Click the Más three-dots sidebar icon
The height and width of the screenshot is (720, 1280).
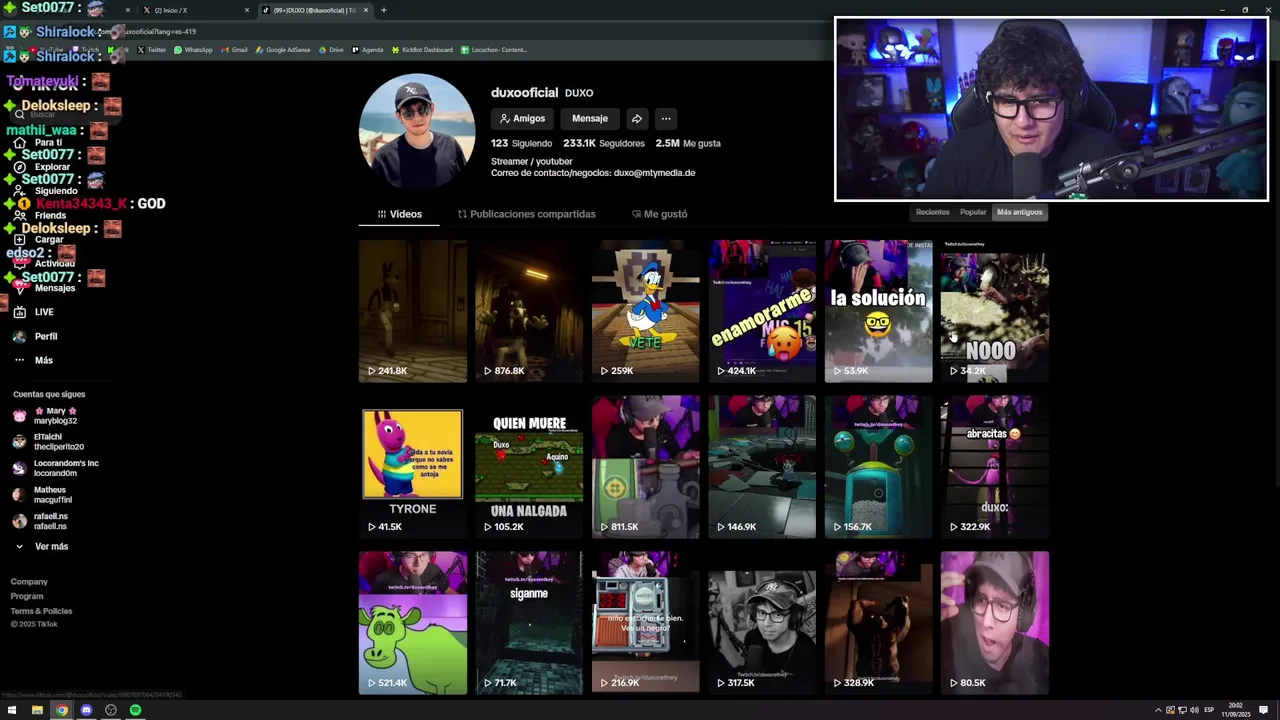tap(20, 360)
